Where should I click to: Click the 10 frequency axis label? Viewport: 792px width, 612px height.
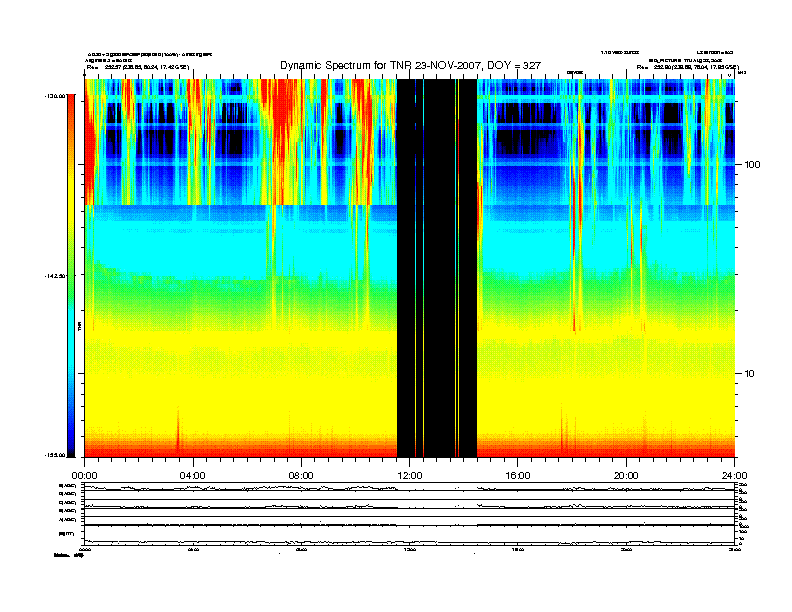[749, 374]
